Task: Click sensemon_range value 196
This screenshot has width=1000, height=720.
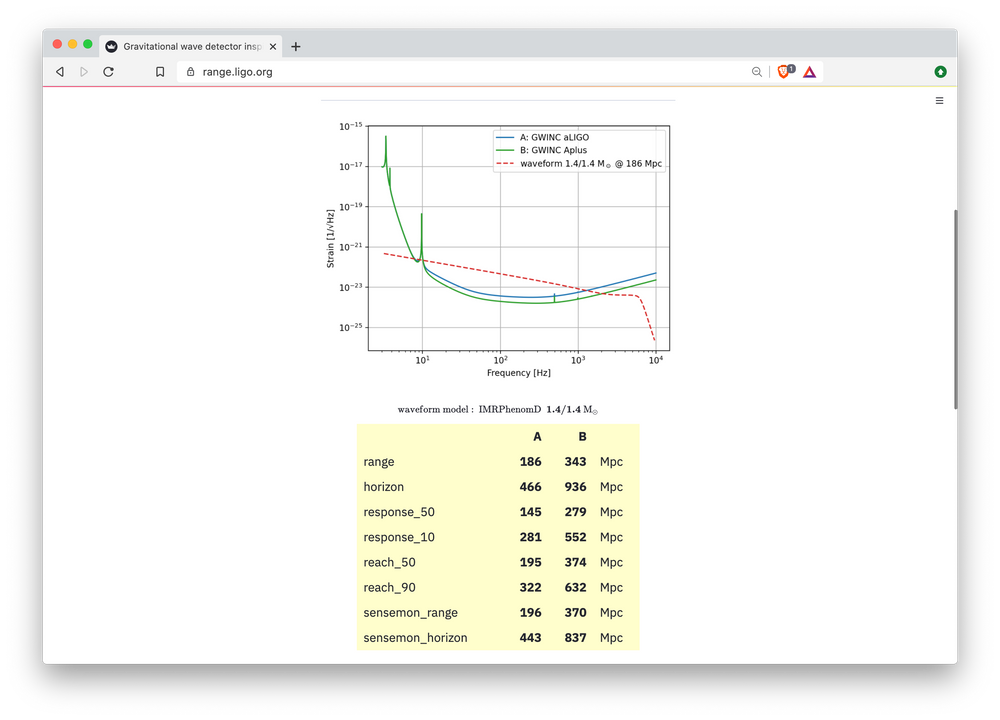Action: 531,613
